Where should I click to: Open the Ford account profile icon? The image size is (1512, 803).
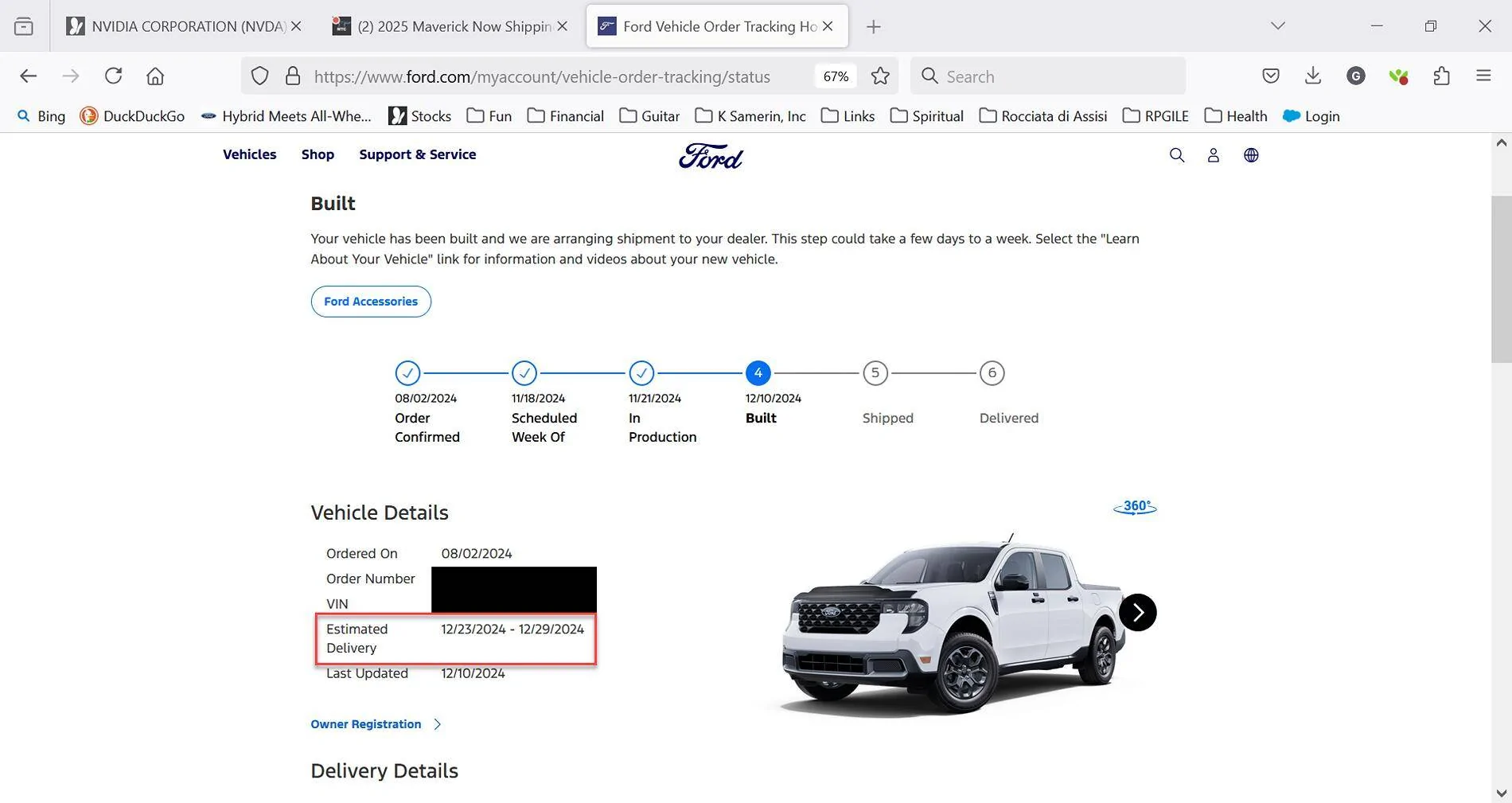pos(1214,155)
